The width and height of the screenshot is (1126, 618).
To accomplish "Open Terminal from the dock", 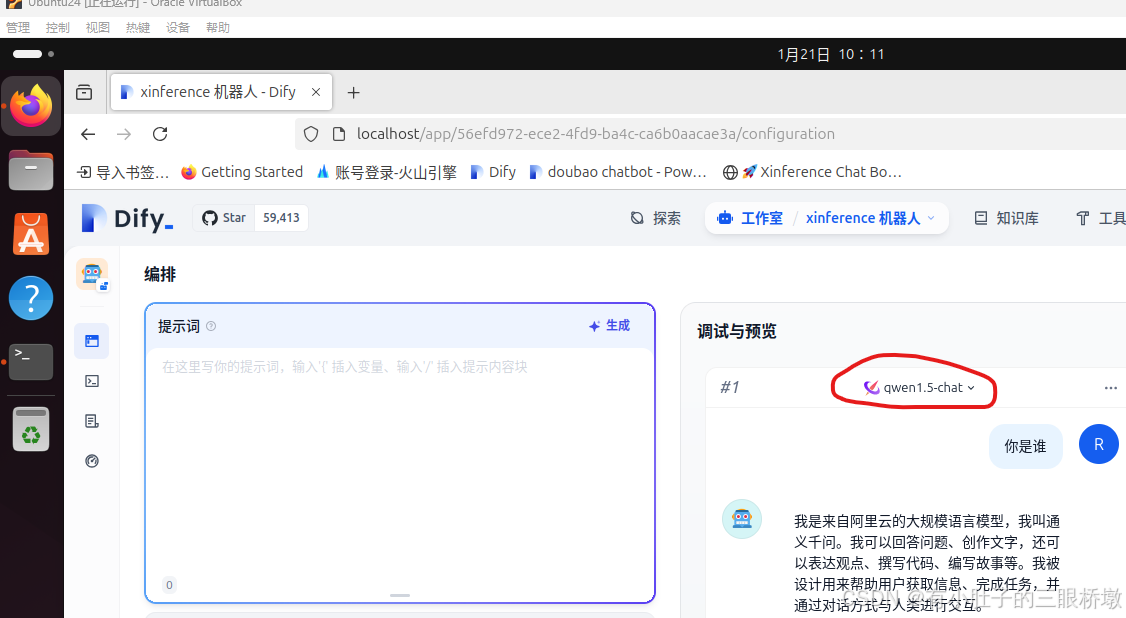I will pyautogui.click(x=31, y=361).
